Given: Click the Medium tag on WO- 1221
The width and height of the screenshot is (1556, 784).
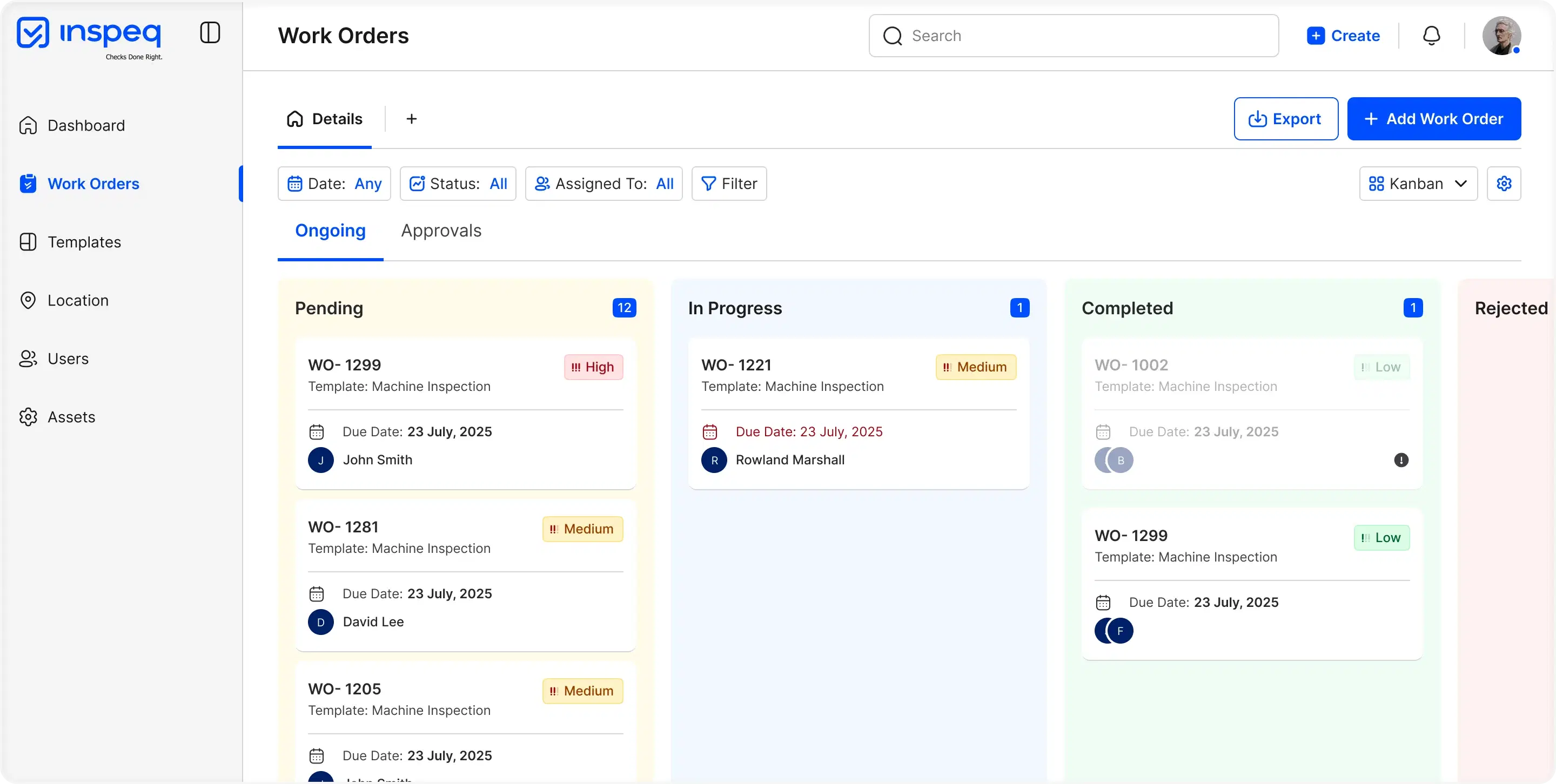Looking at the screenshot, I should tap(976, 367).
